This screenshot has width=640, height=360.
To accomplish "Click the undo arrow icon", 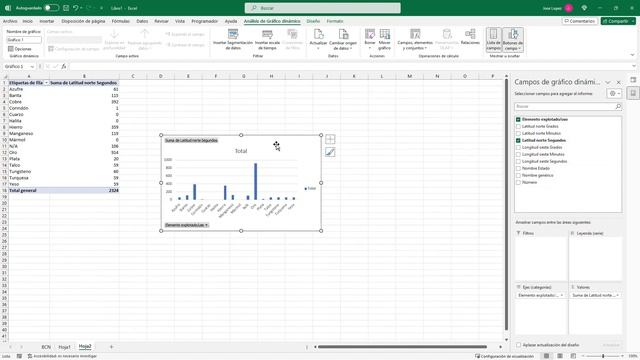I will [x=76, y=8].
